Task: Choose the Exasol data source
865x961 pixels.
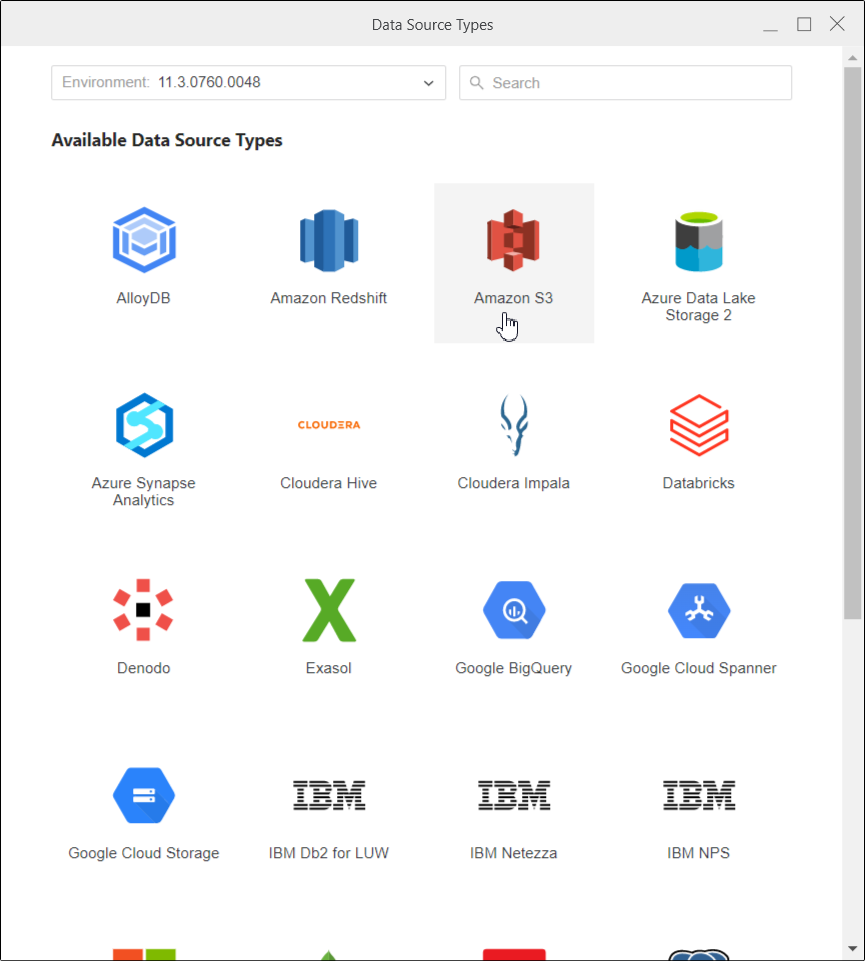Action: pyautogui.click(x=329, y=610)
